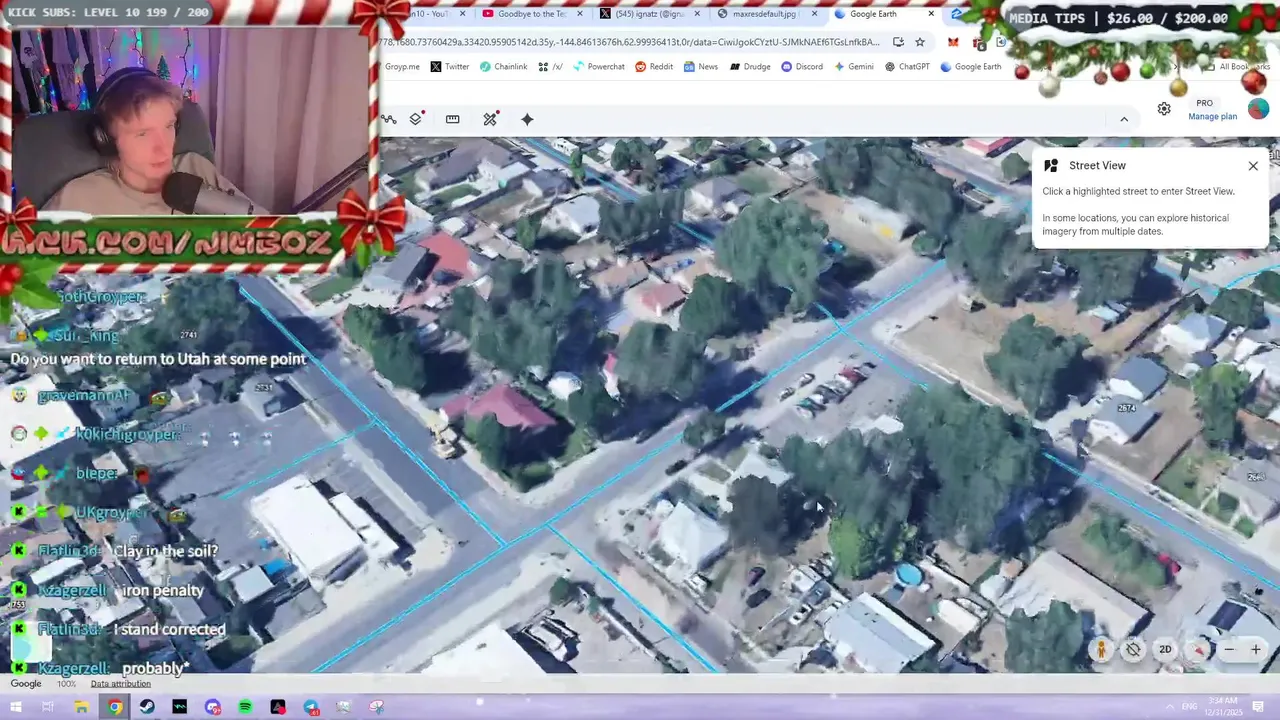Open Task View on the taskbar
Screen dimensions: 1280x720
click(x=47, y=707)
